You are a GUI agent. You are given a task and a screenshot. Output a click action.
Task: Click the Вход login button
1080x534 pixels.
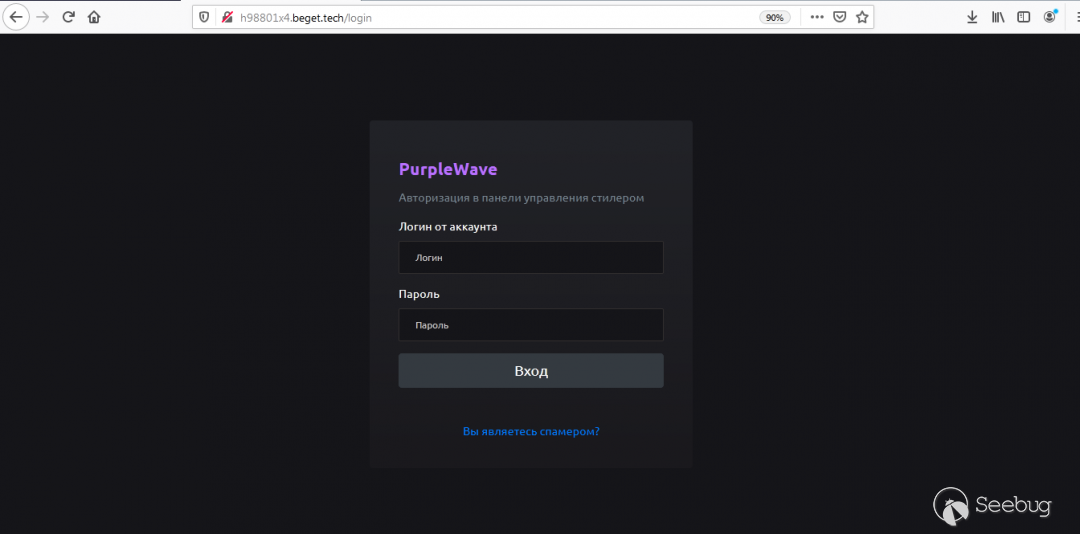tap(531, 371)
